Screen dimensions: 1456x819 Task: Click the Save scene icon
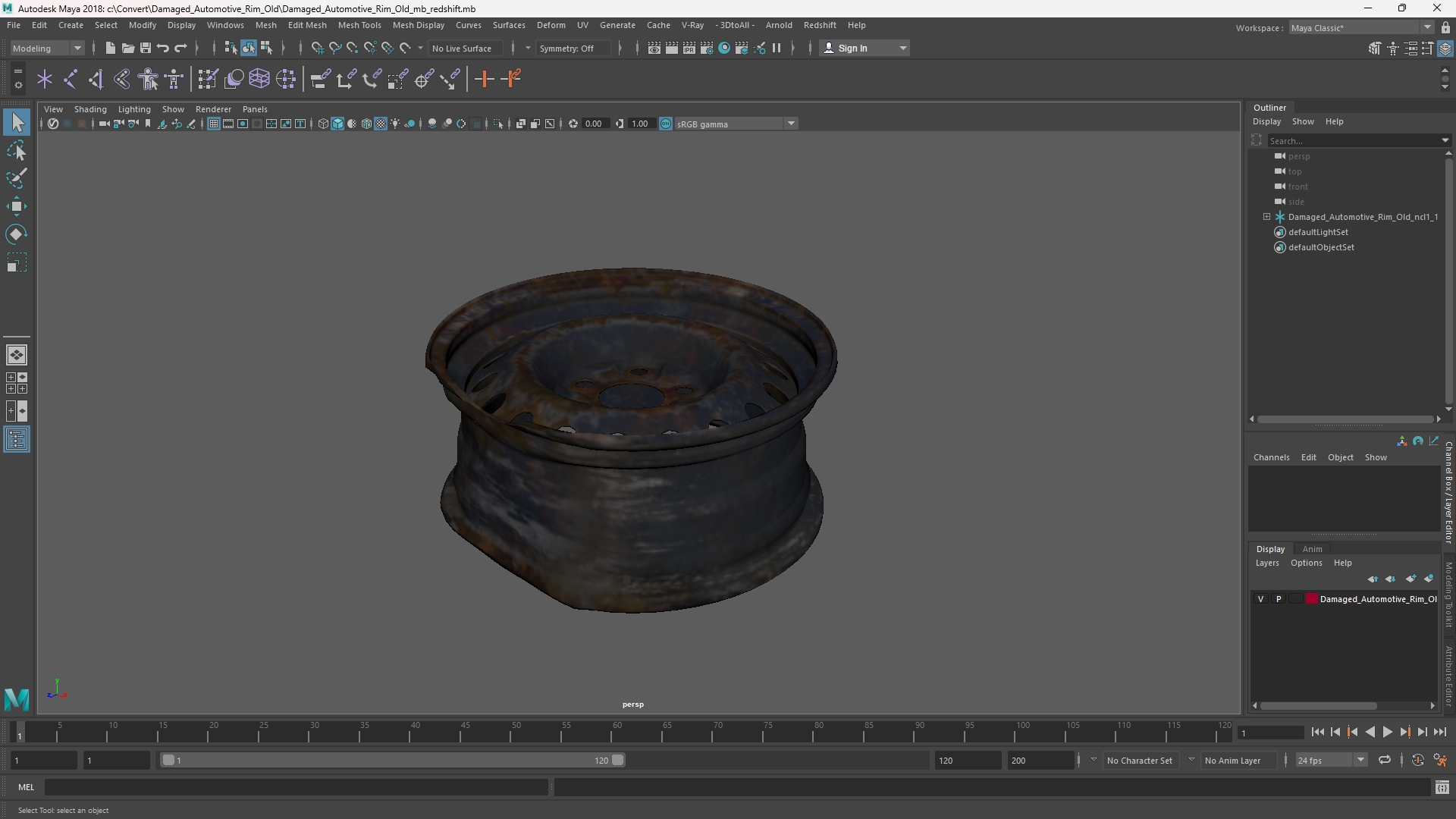point(146,48)
